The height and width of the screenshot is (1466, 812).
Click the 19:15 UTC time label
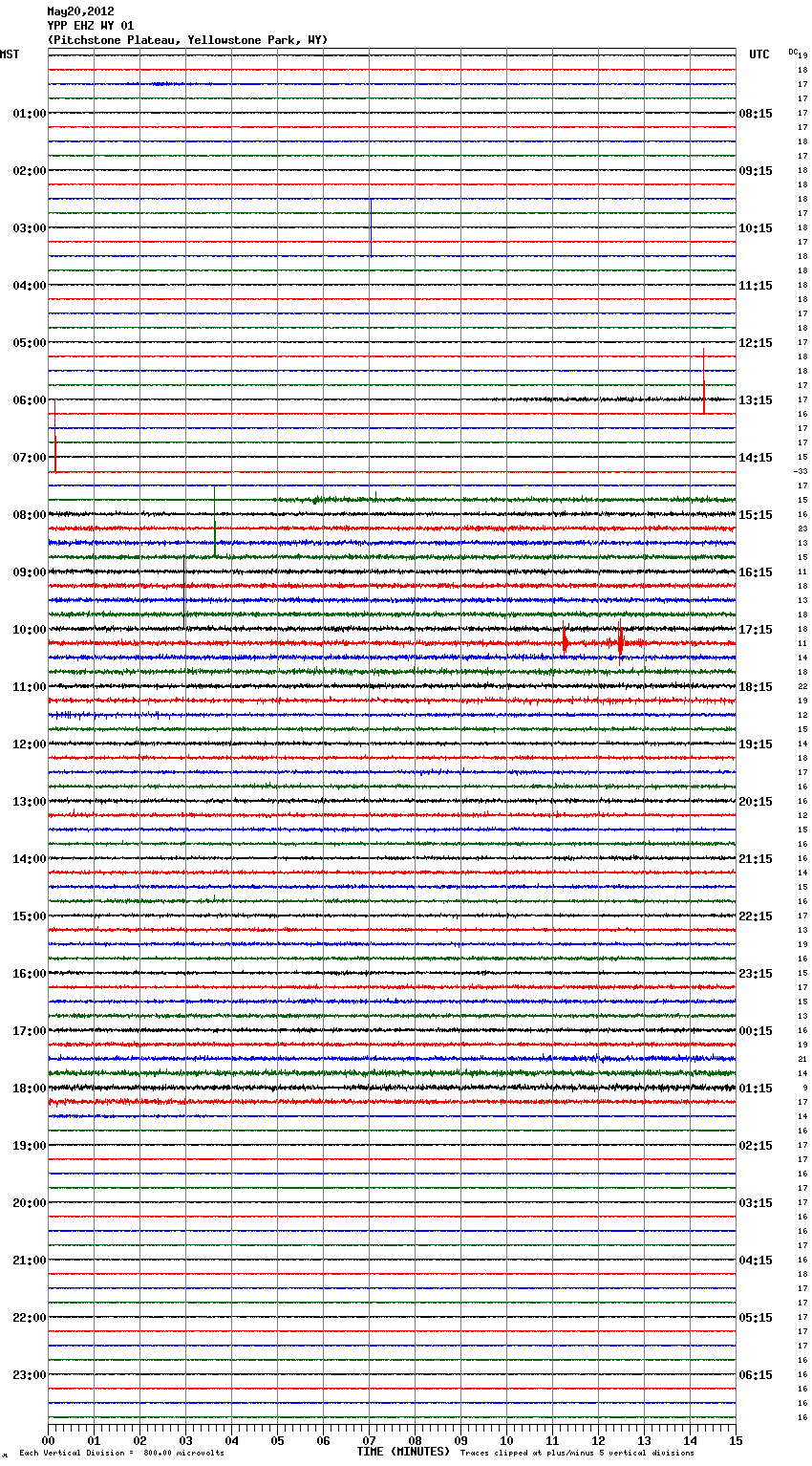756,744
